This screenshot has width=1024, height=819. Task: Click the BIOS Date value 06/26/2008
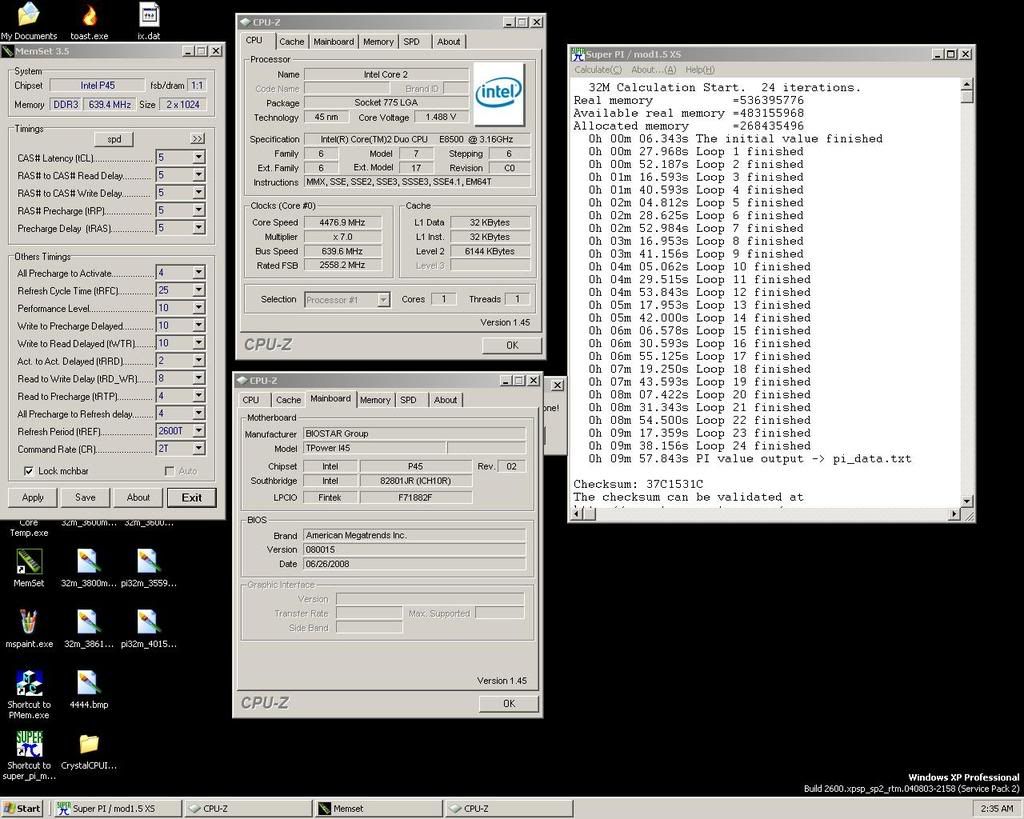(414, 564)
